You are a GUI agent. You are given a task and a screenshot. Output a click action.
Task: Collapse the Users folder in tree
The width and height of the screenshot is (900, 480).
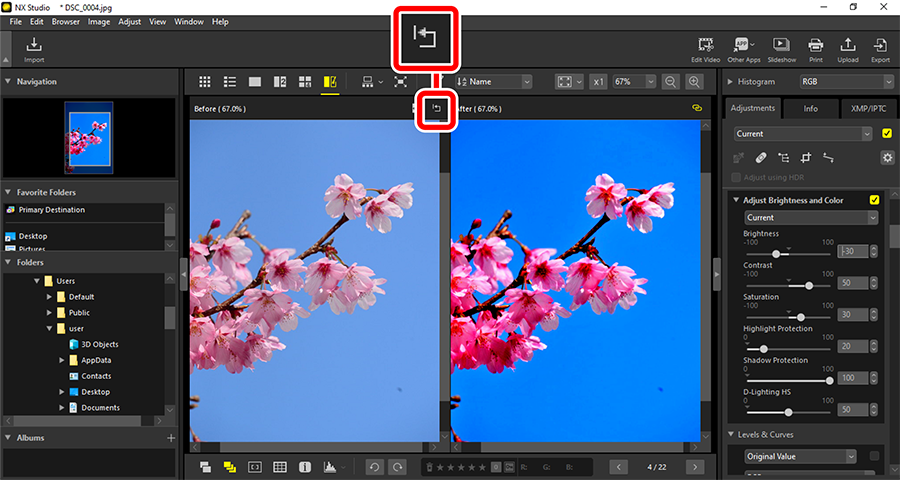(x=37, y=281)
